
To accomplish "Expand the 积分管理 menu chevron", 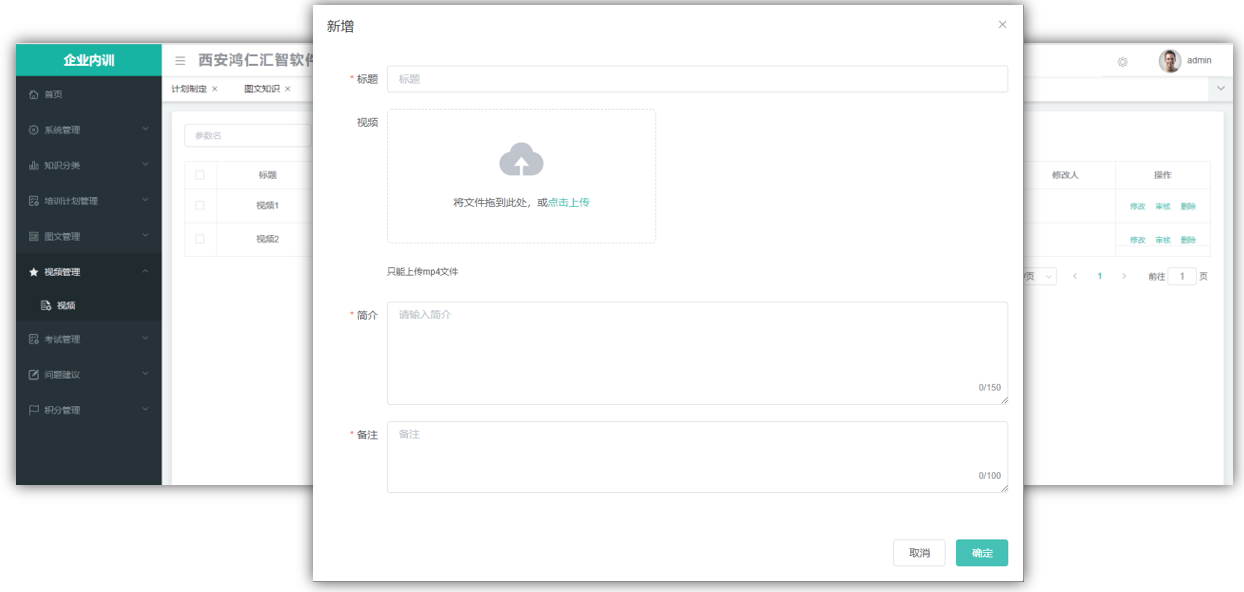I will tap(145, 409).
